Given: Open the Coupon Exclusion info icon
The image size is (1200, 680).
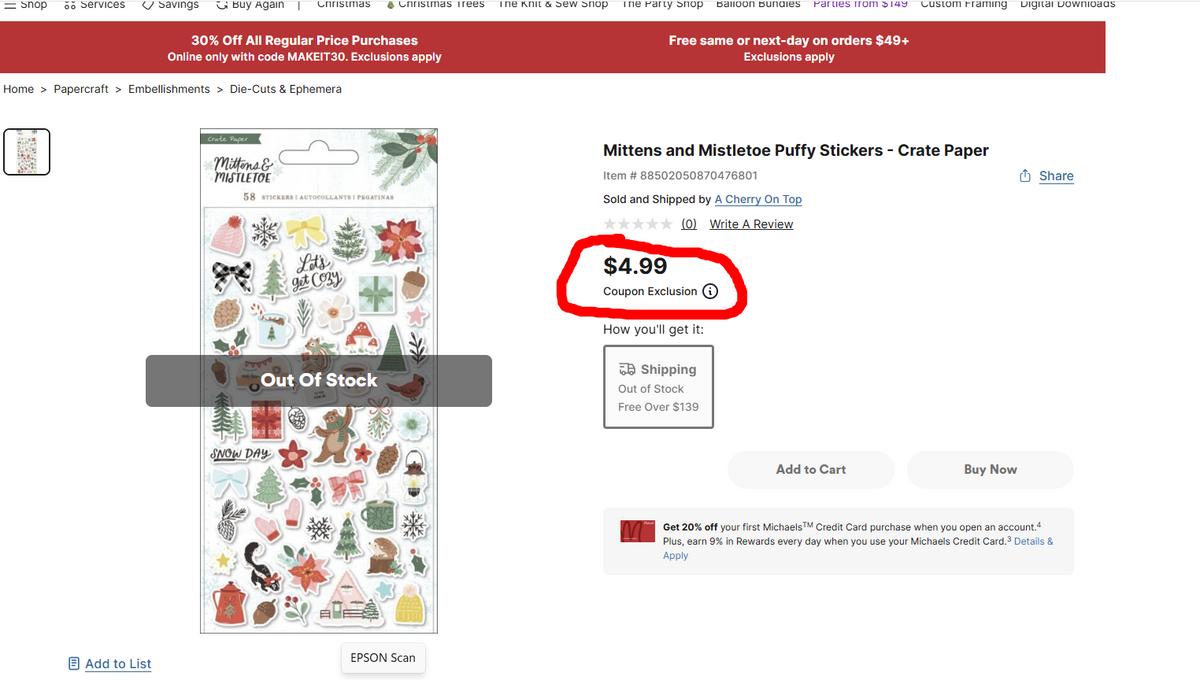Looking at the screenshot, I should click(x=710, y=291).
